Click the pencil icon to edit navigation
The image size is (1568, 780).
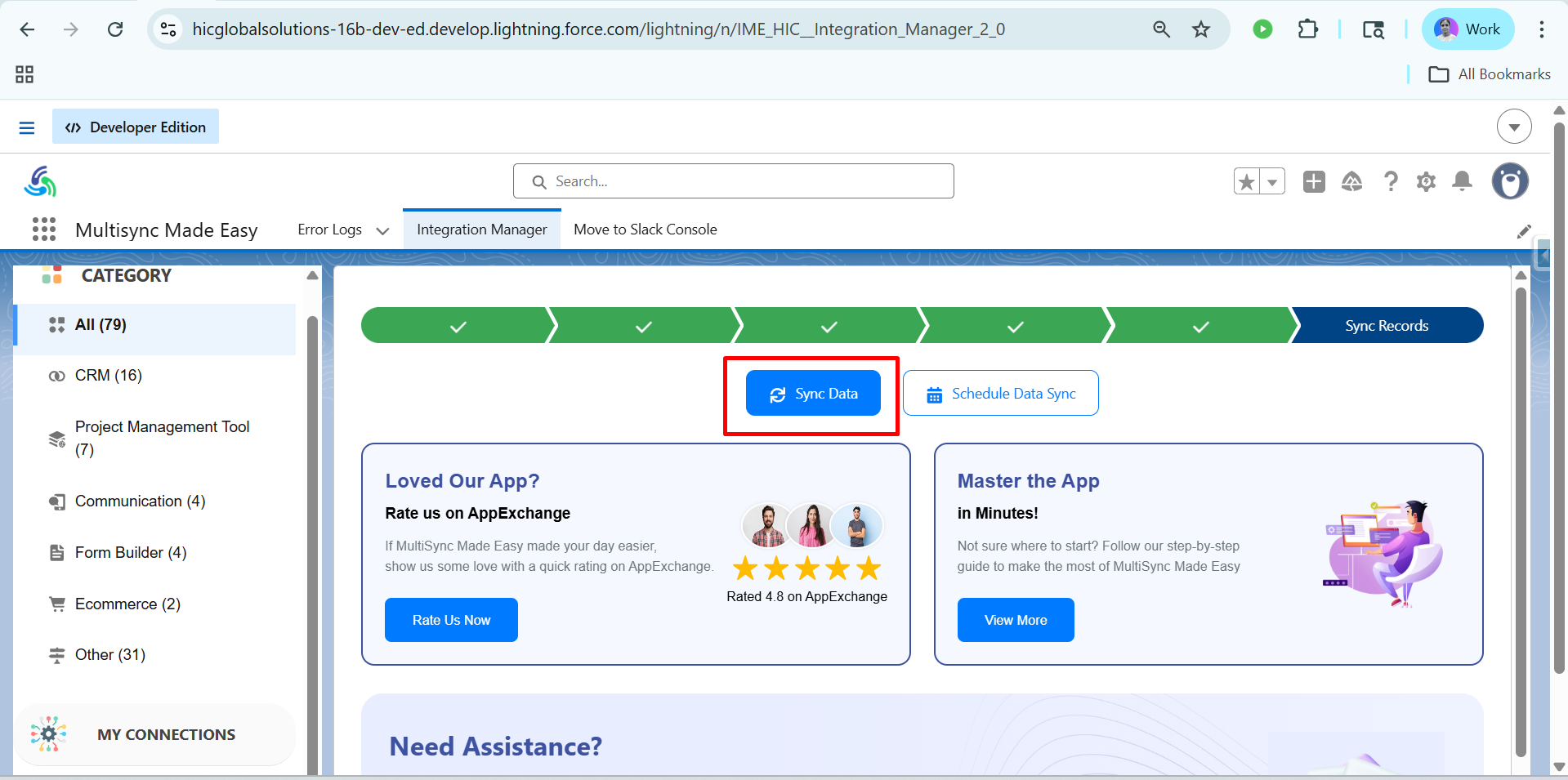1524,231
